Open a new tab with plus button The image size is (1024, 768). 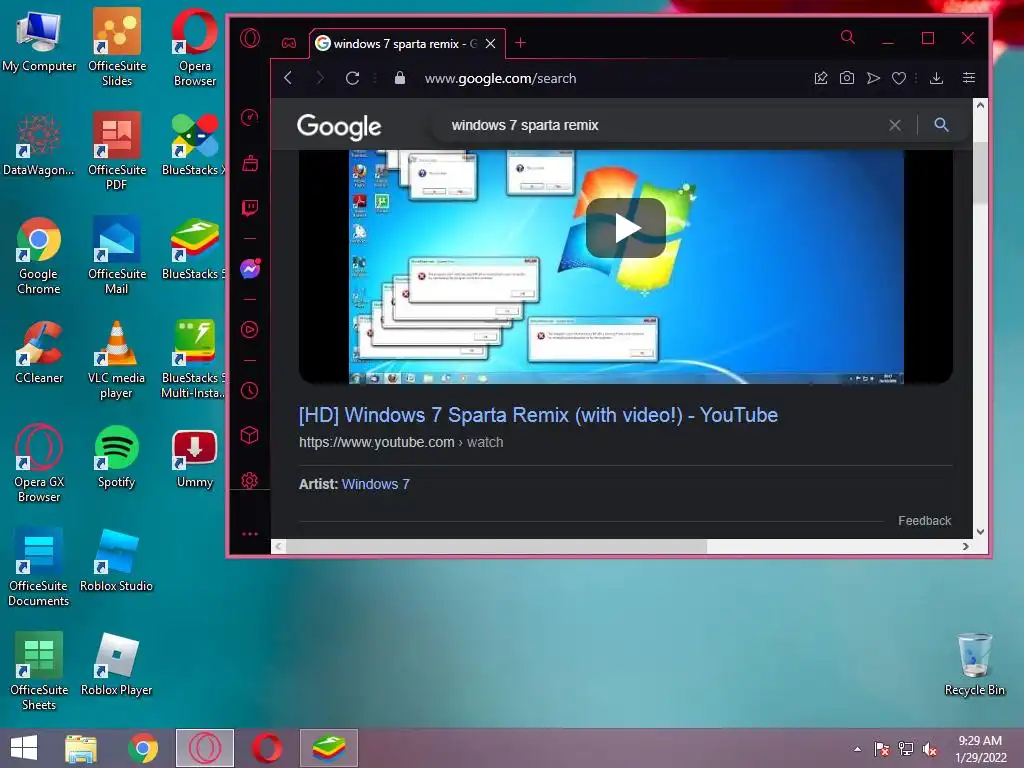[x=520, y=43]
